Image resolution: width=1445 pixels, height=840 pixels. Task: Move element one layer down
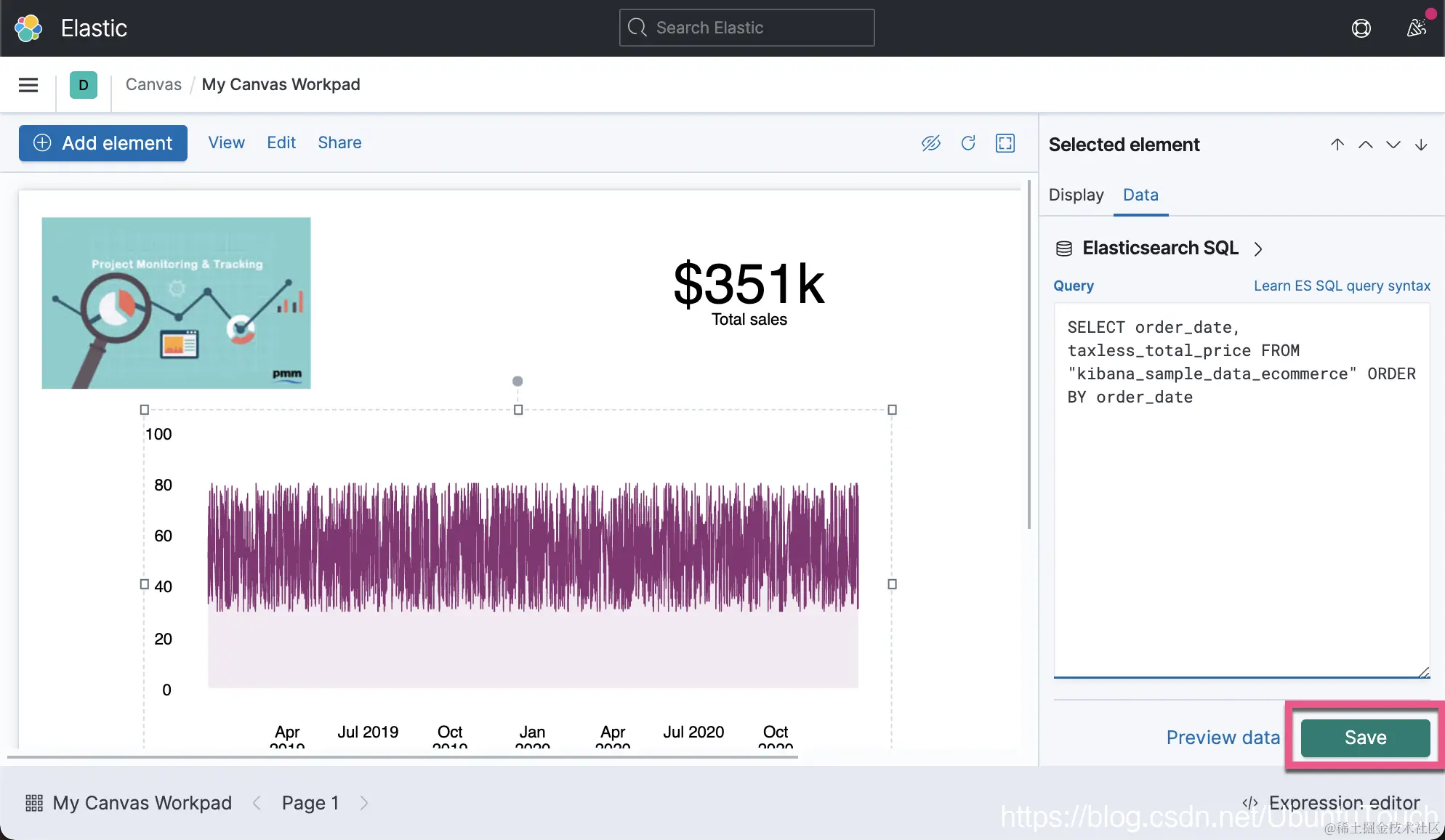pyautogui.click(x=1393, y=145)
